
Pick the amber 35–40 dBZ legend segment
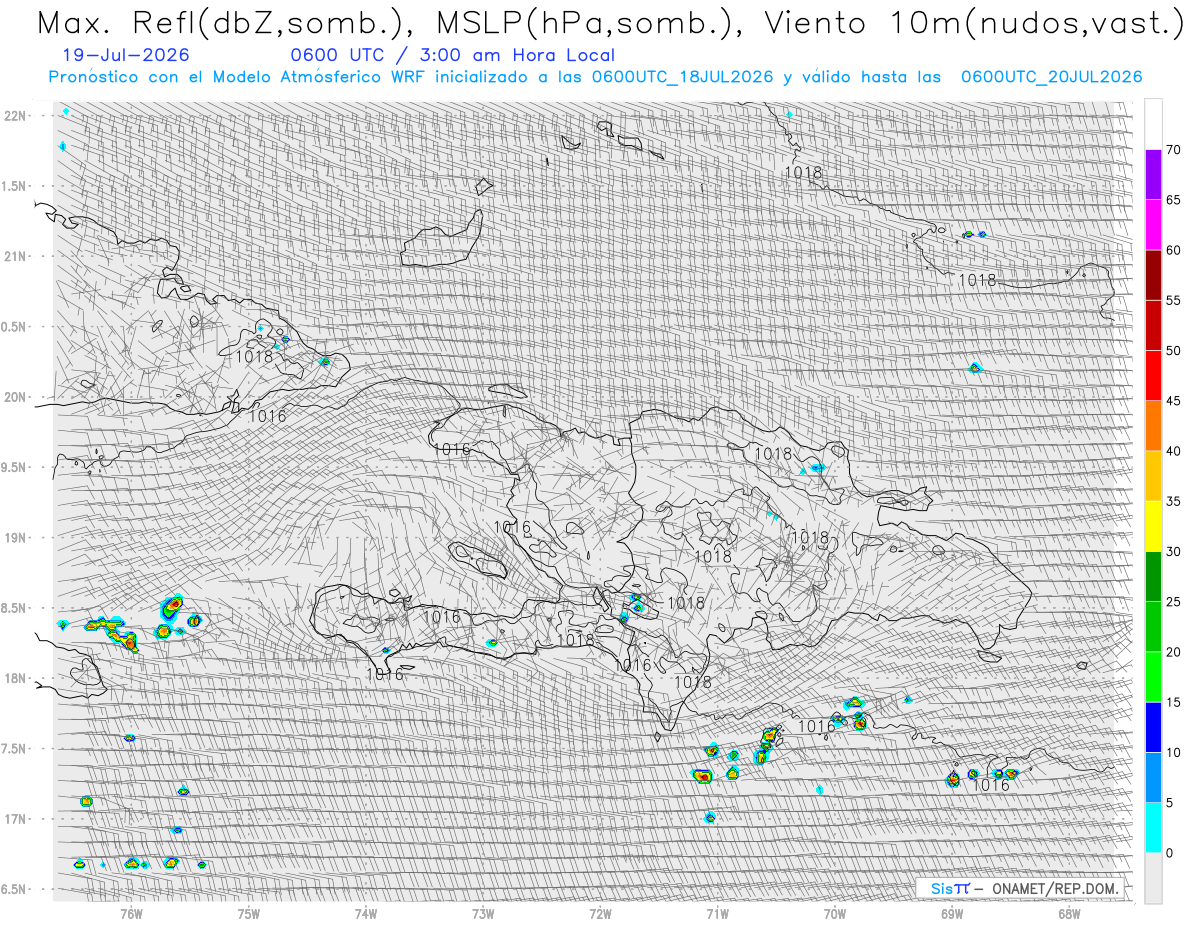[1153, 476]
